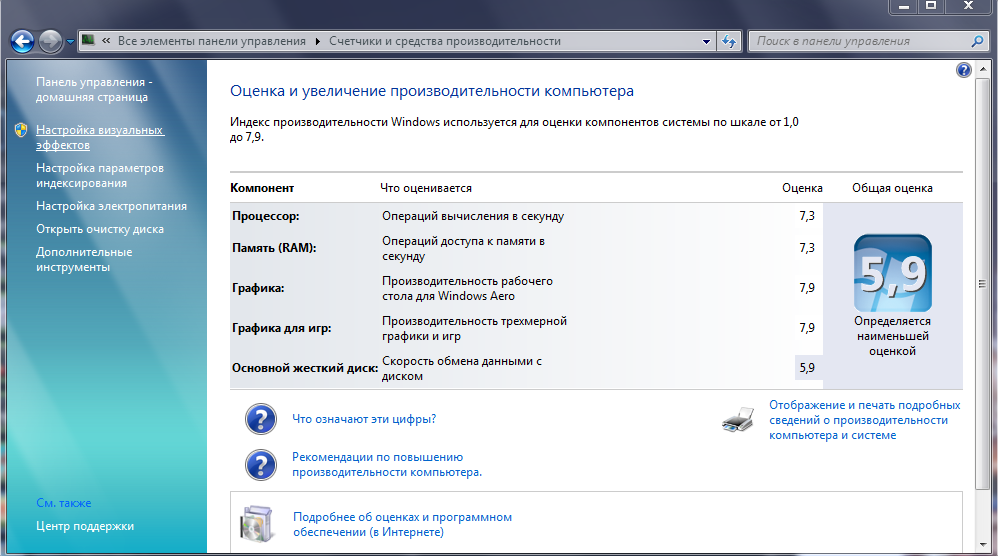
Task: Open recent pages dropdown beside navigation arrows
Action: (71, 42)
